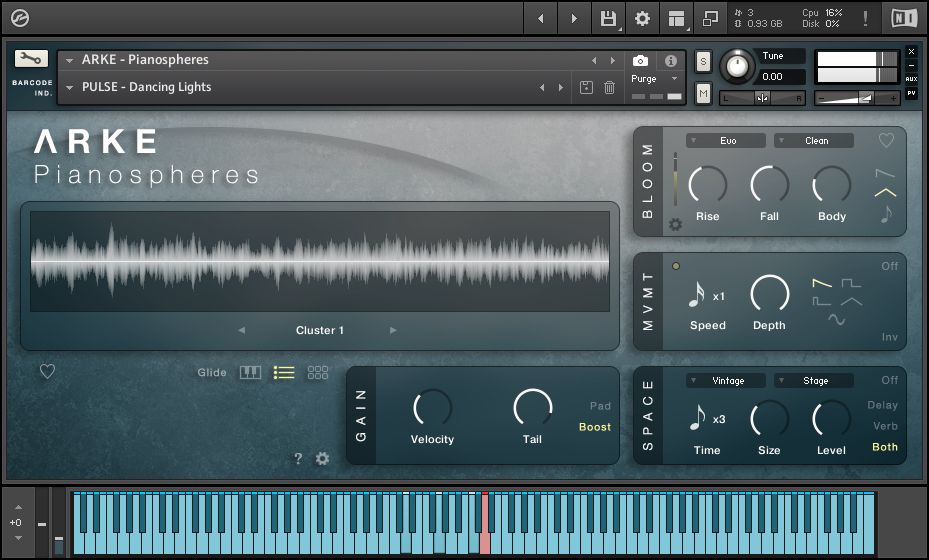Viewport: 929px width, 560px height.
Task: Go to next cluster arrow
Action: 393,330
